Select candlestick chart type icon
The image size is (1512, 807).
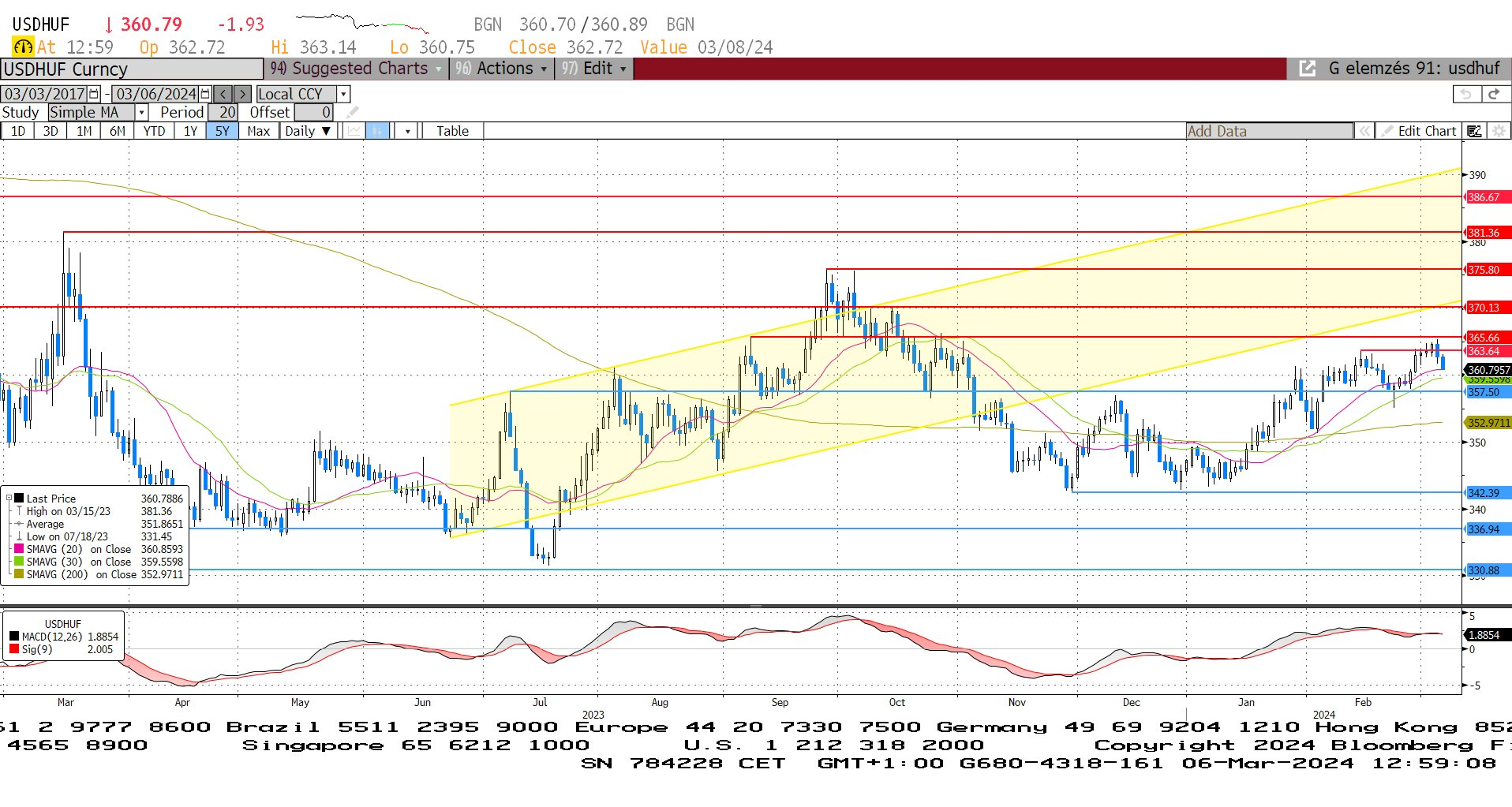pyautogui.click(x=378, y=131)
